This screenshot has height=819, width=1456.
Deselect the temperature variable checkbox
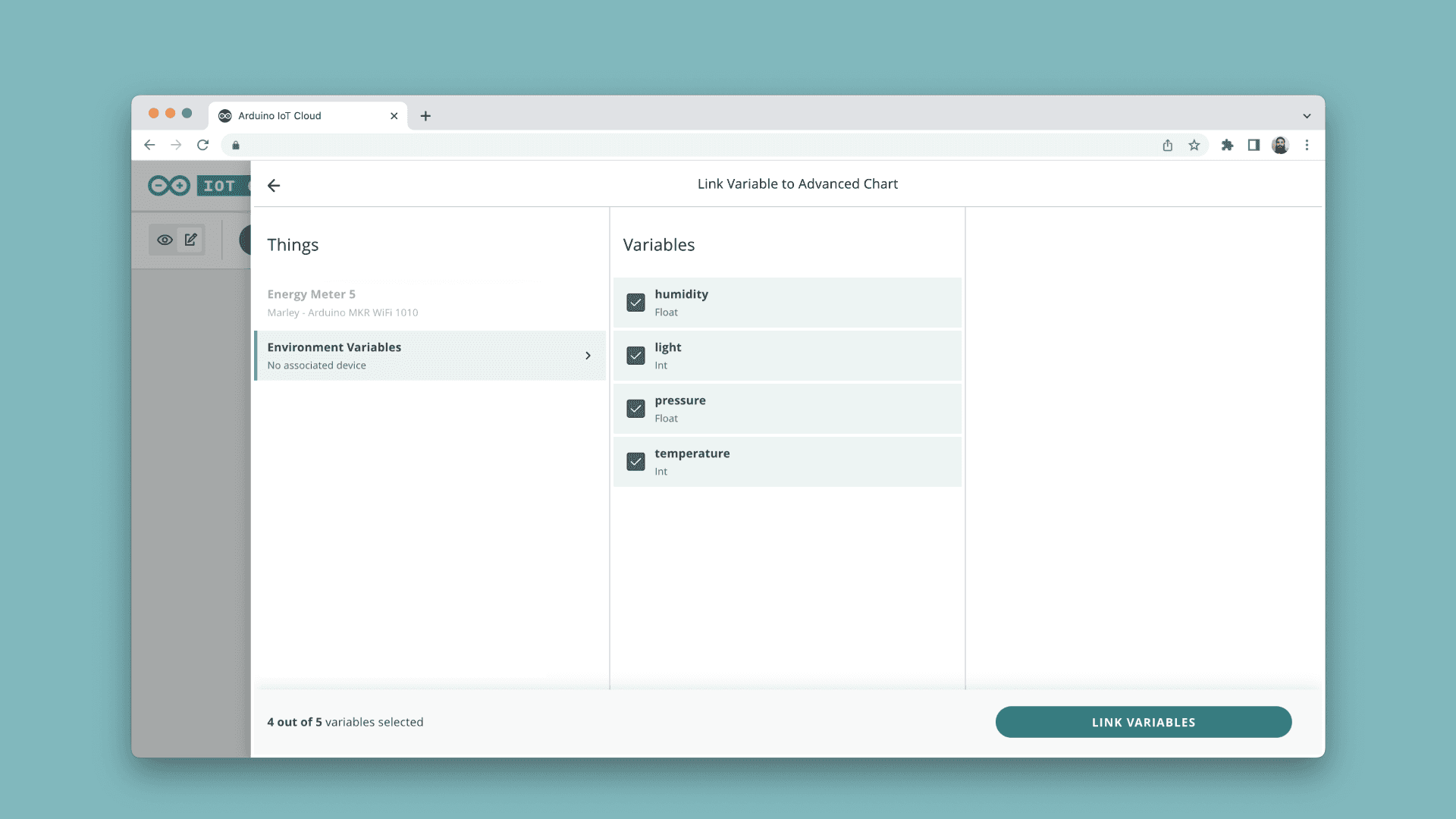635,462
